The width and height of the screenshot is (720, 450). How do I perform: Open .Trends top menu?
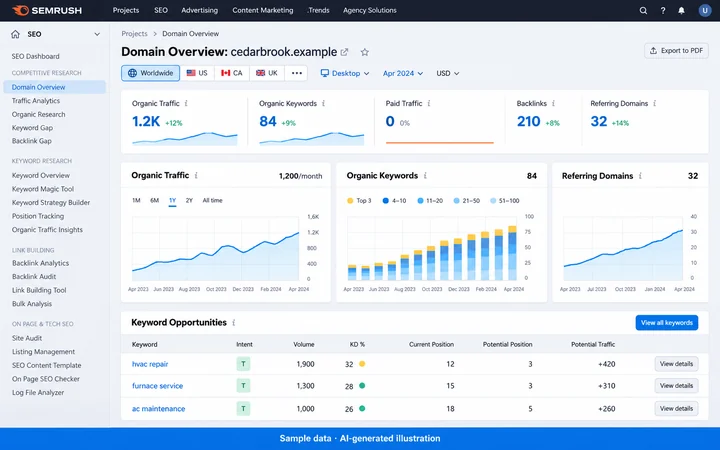point(318,10)
